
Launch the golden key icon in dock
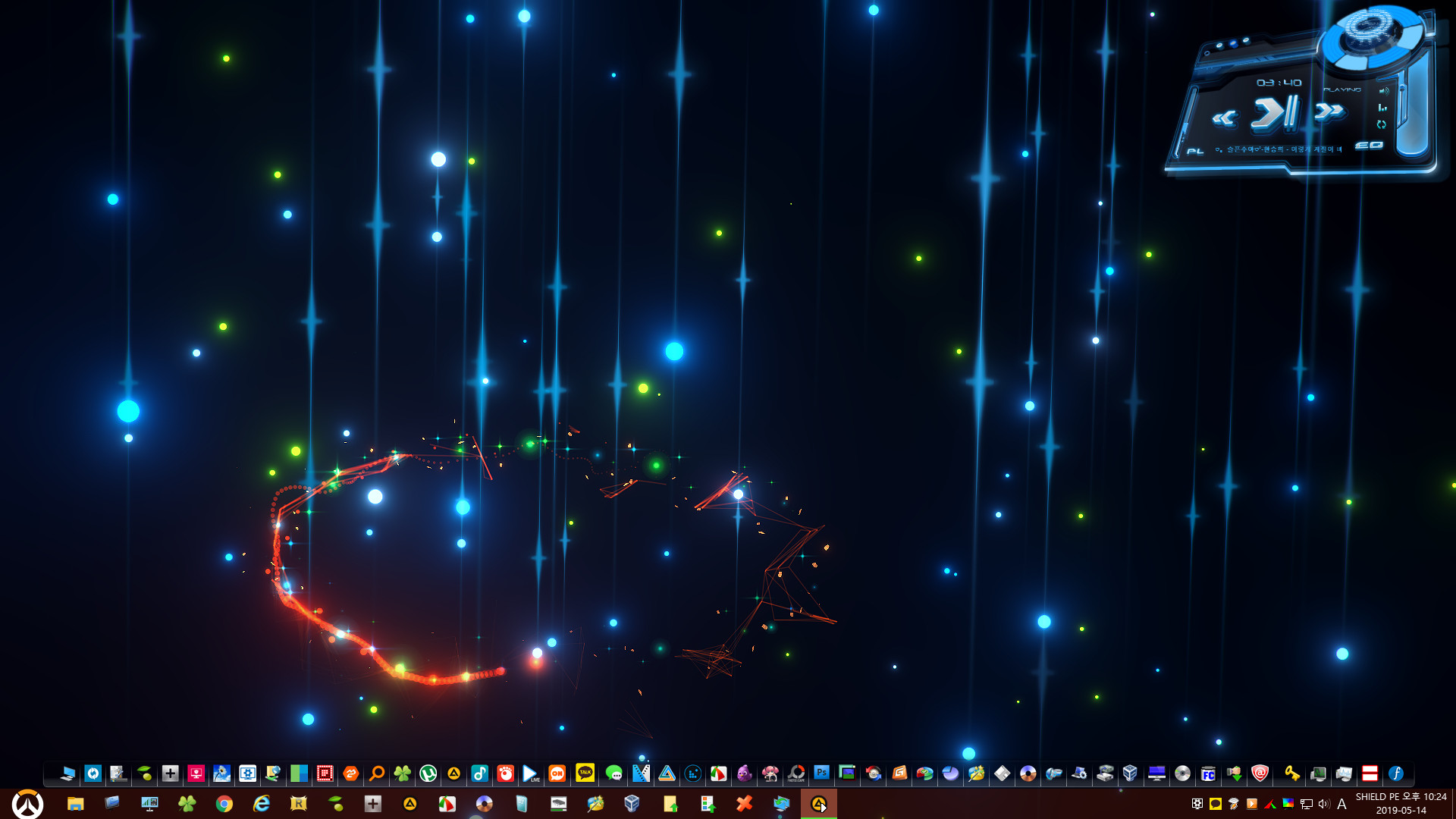(1291, 773)
